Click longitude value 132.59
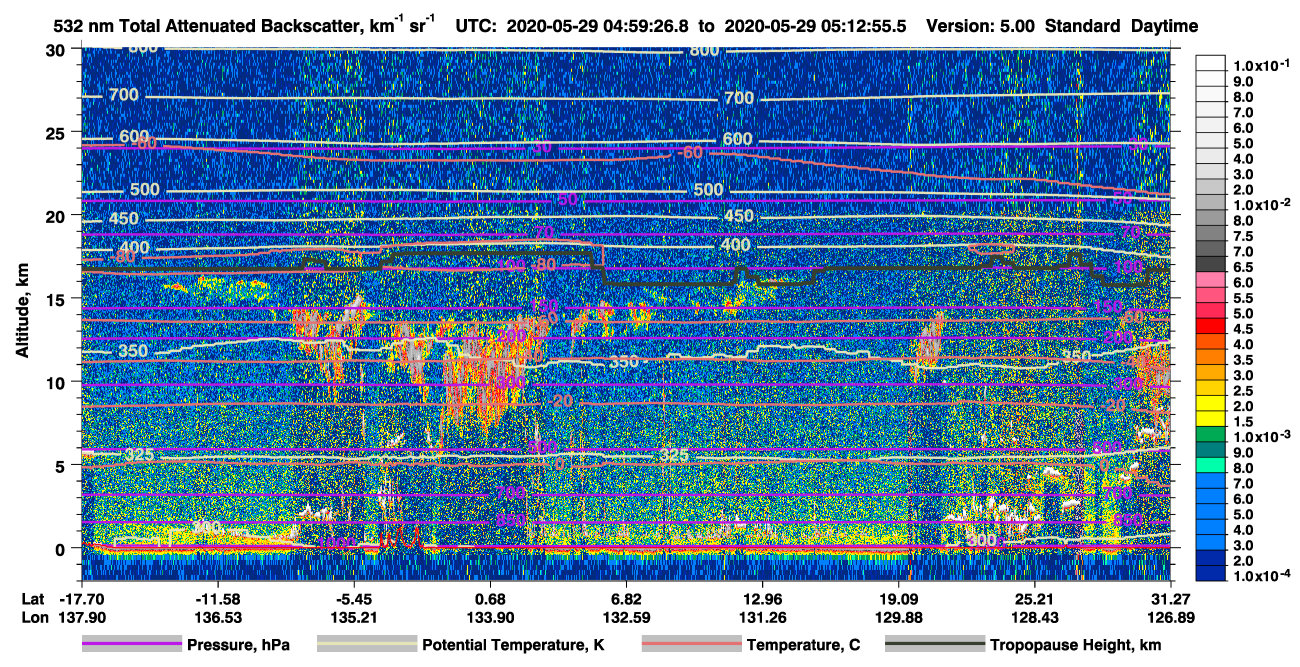Viewport: 1300px width, 667px height. (x=626, y=617)
